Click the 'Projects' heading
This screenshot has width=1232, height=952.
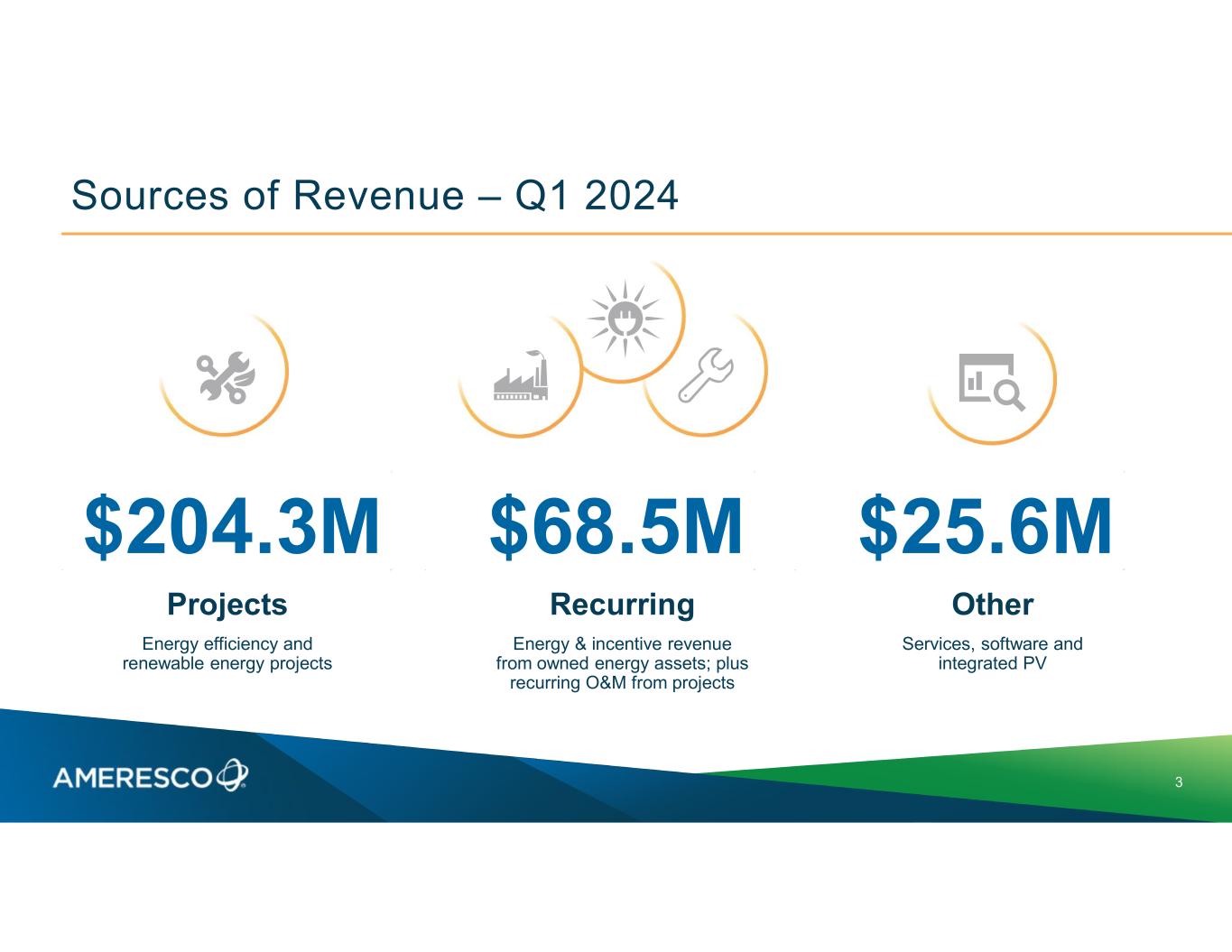tap(227, 605)
